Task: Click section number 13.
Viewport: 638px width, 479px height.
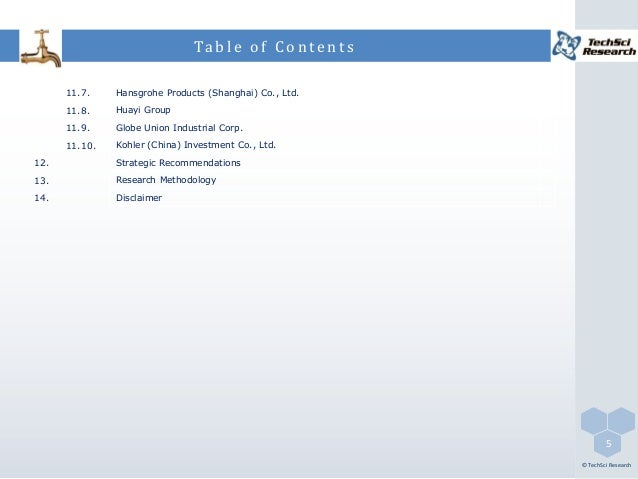Action: point(42,181)
